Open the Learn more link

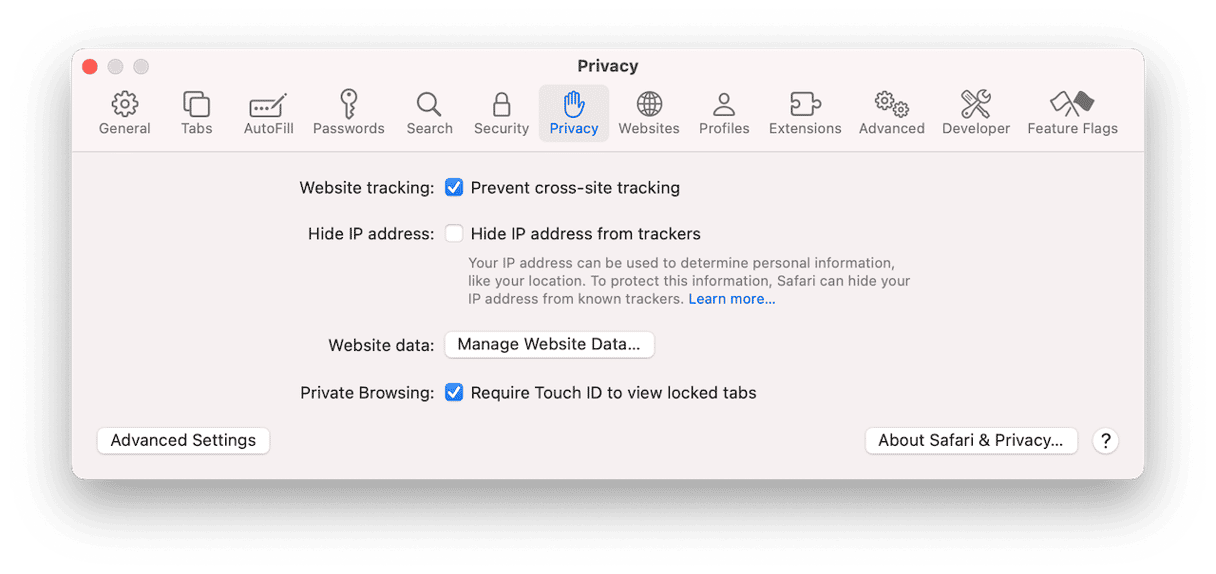(731, 299)
